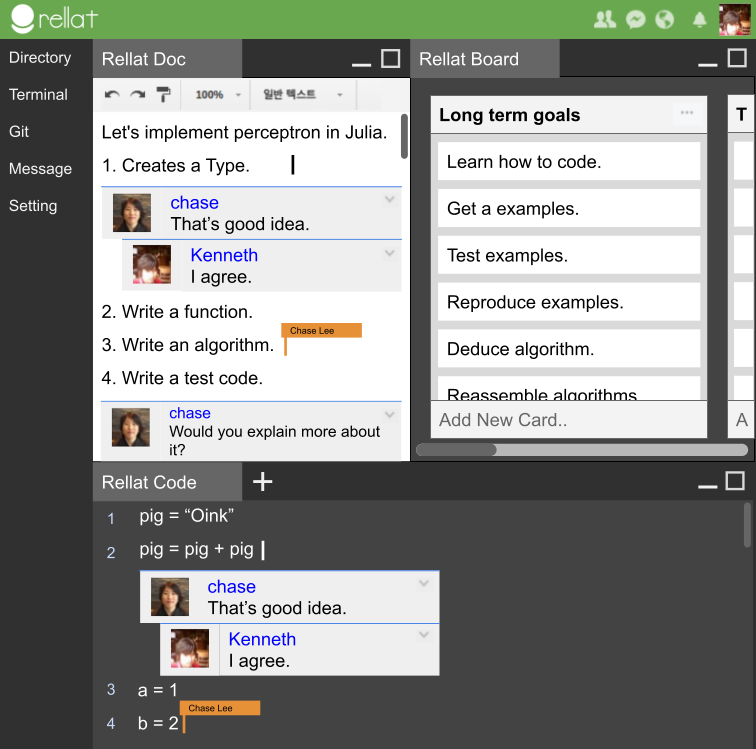Click chase's avatar in first Doc comment
The height and width of the screenshot is (749, 756).
pyautogui.click(x=132, y=213)
